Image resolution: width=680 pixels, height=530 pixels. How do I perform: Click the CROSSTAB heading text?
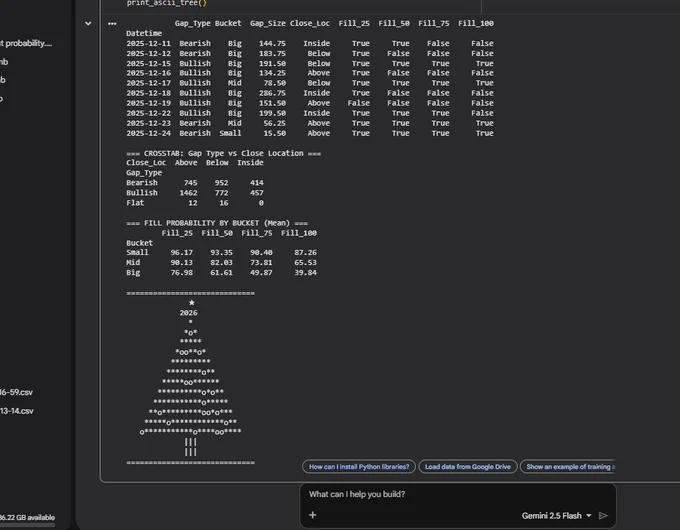tap(223, 153)
